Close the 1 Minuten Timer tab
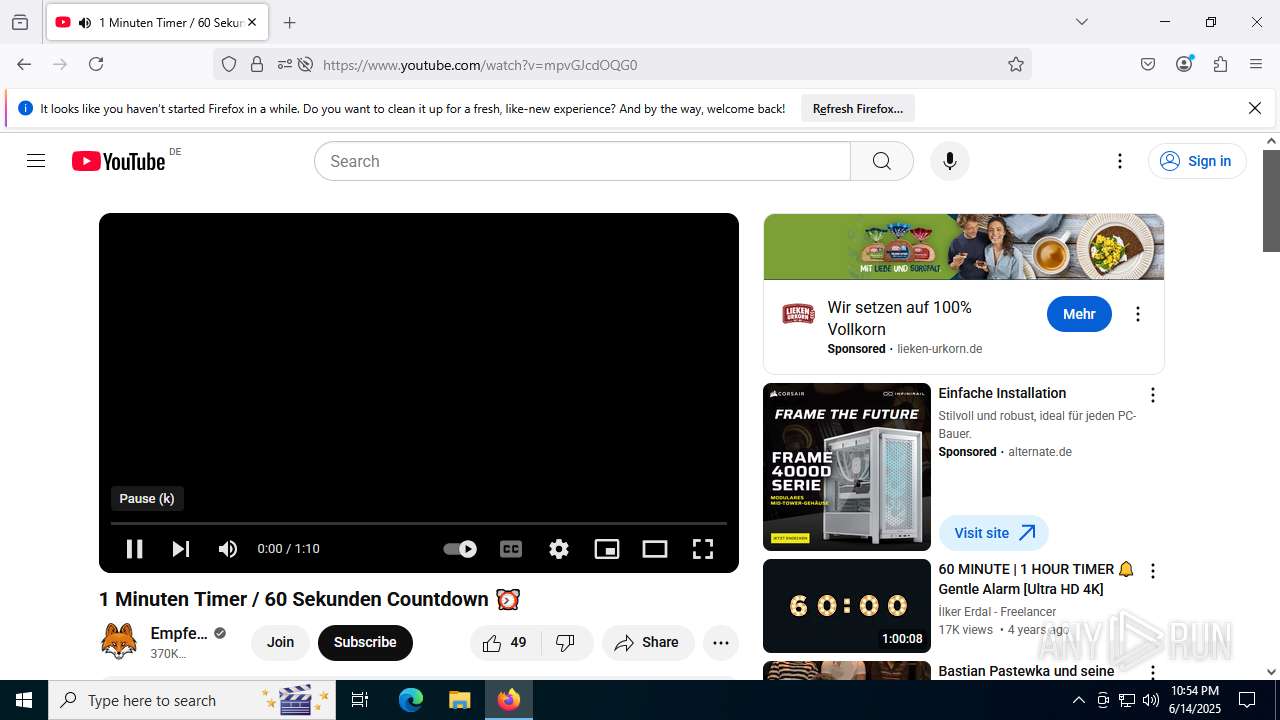This screenshot has height=720, width=1280. click(x=252, y=22)
